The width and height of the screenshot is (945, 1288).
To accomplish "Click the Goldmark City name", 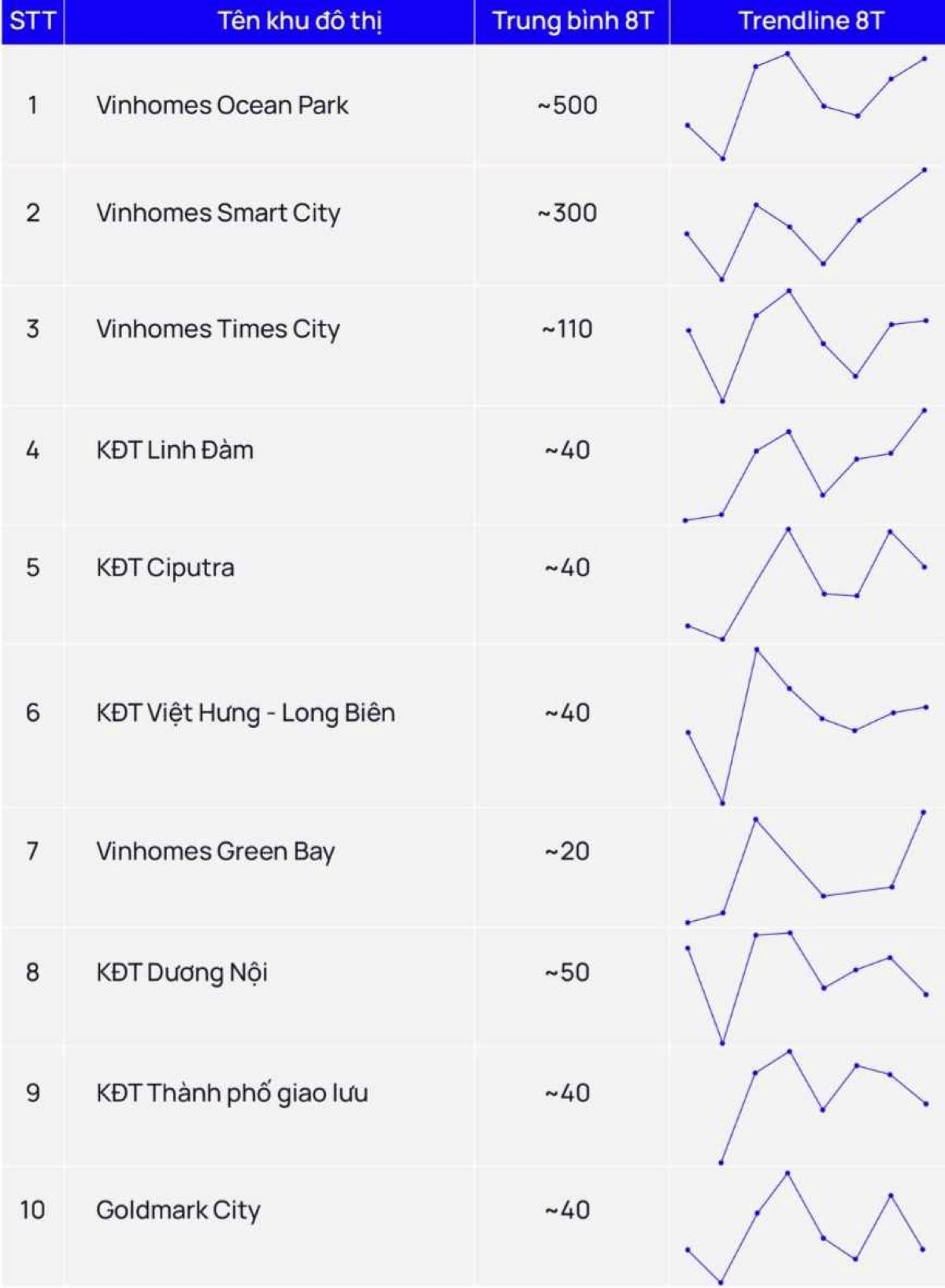I will (178, 1209).
